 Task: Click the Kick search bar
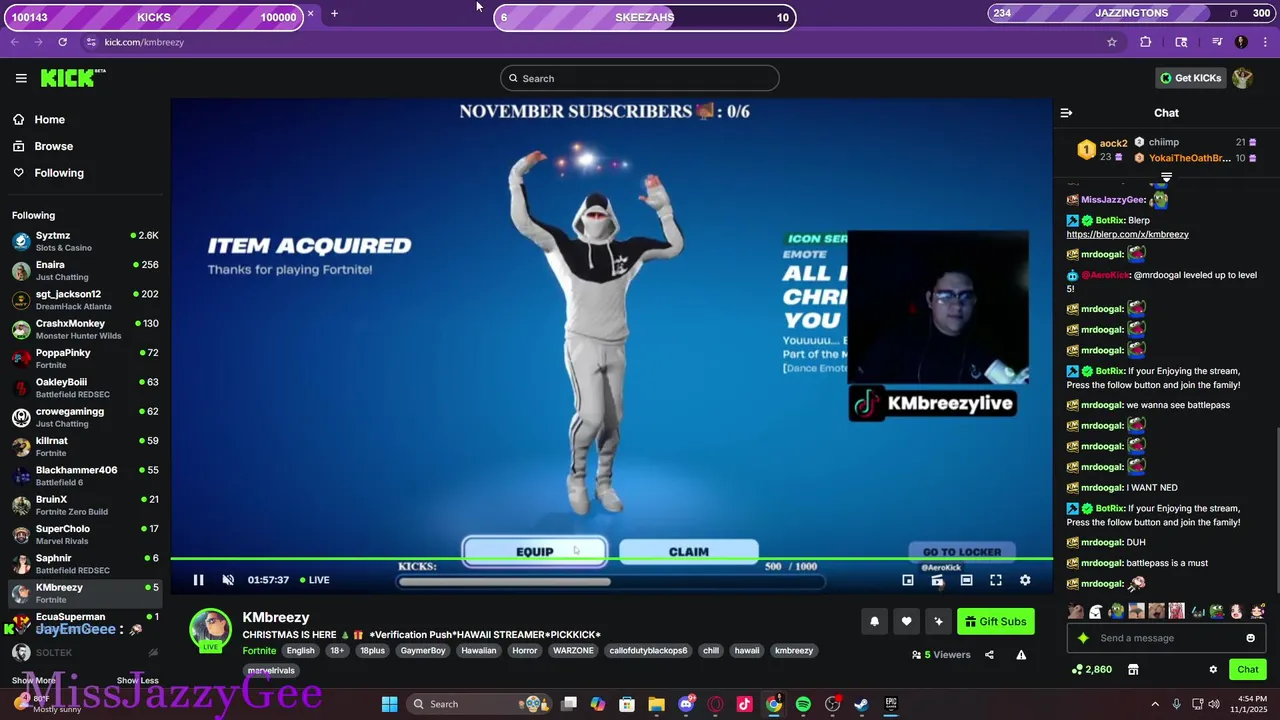pyautogui.click(x=640, y=78)
